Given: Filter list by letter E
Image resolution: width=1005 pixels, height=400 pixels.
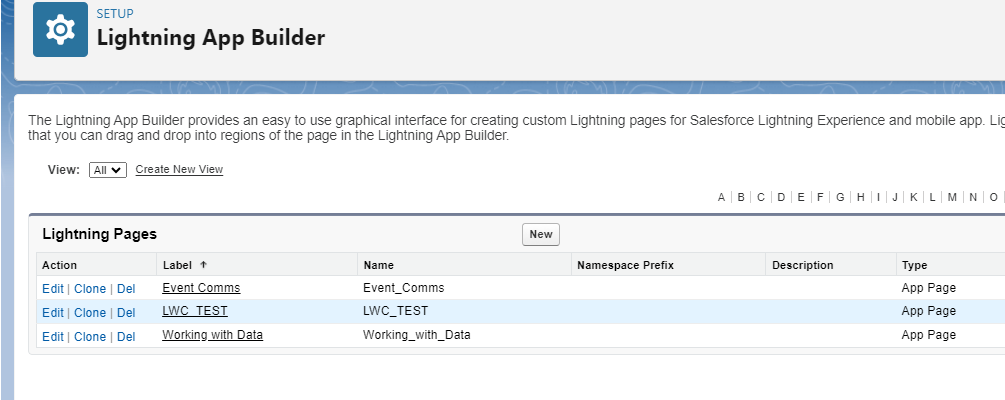Looking at the screenshot, I should (x=801, y=197).
